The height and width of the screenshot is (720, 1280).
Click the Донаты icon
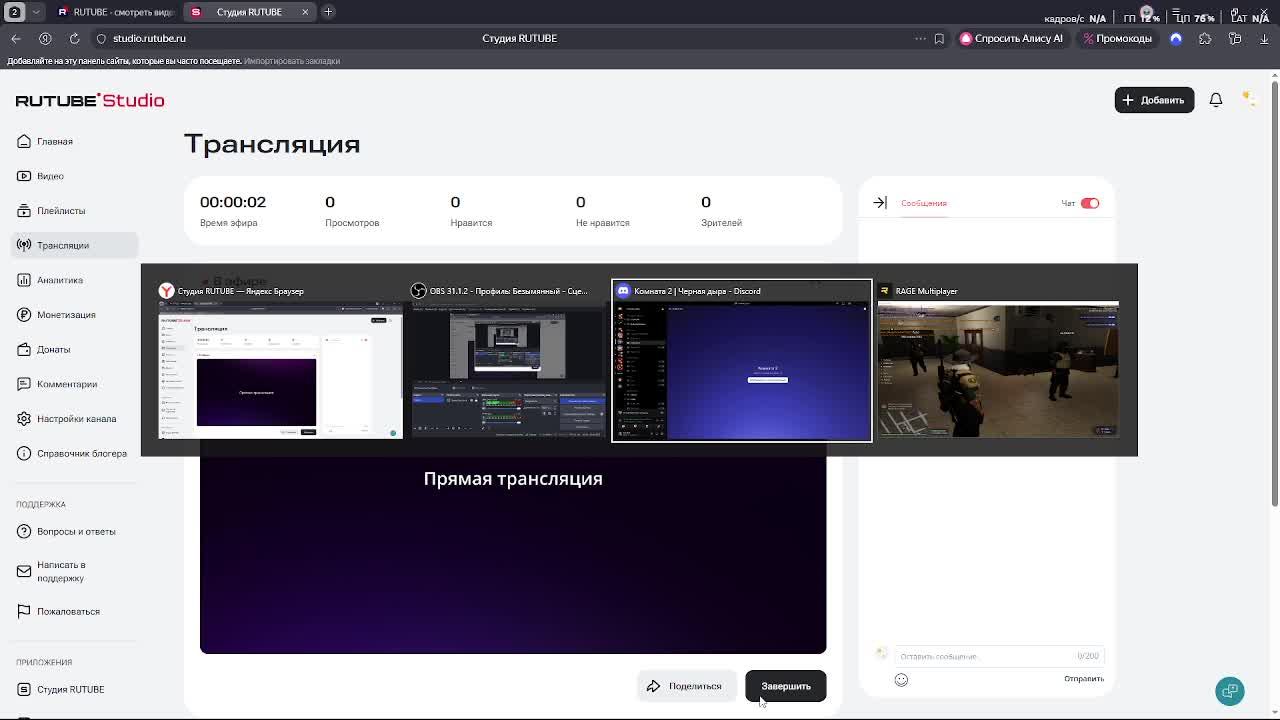click(x=24, y=349)
